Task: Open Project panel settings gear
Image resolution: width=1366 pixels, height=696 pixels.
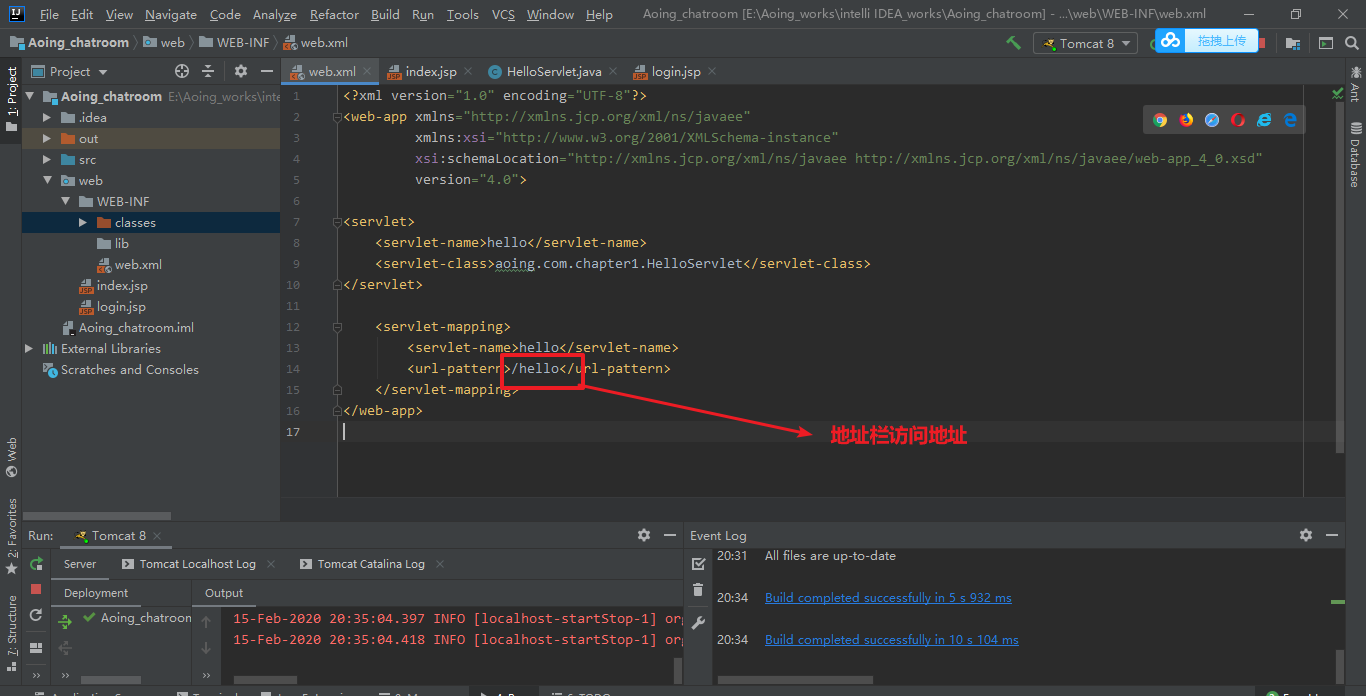Action: click(x=241, y=71)
